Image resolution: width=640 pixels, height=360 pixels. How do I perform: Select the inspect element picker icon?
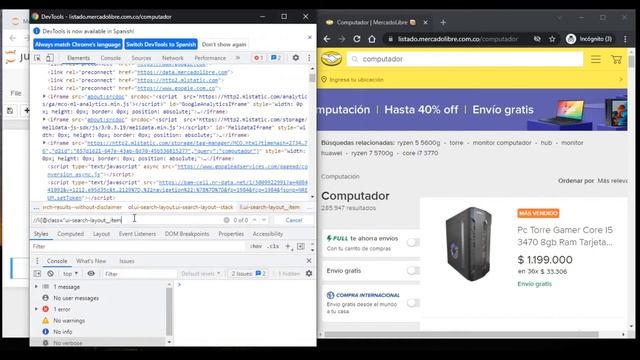(x=38, y=58)
